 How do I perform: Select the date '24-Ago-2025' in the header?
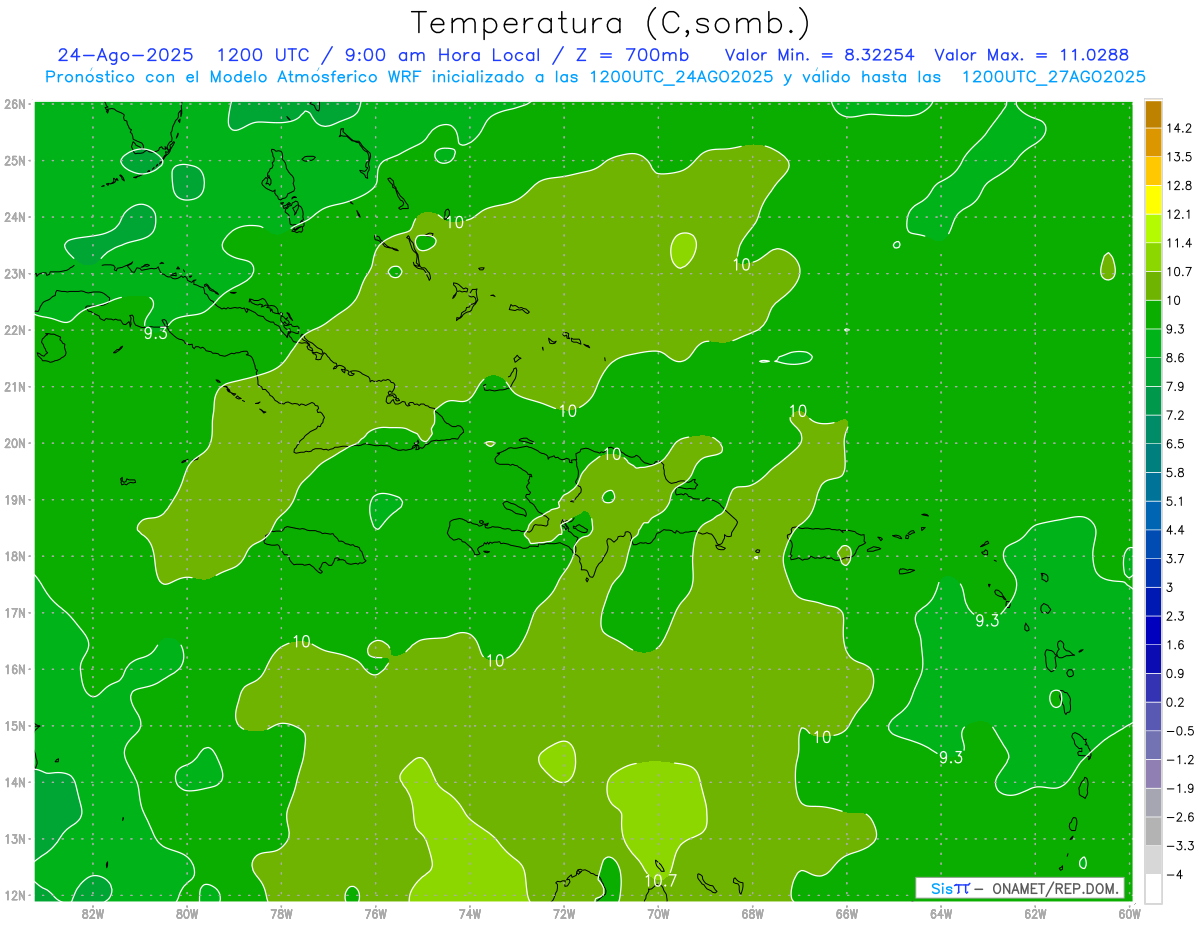(x=127, y=55)
